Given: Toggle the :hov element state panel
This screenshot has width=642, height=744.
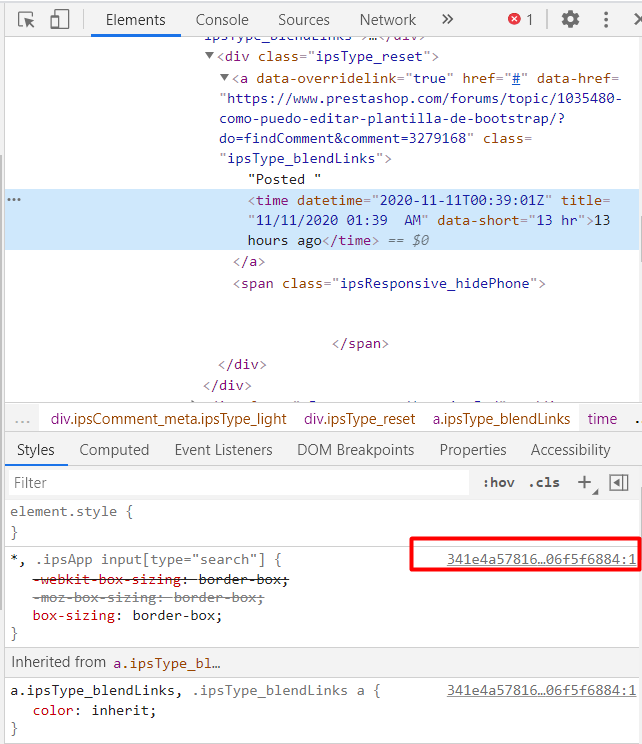Looking at the screenshot, I should click(499, 483).
